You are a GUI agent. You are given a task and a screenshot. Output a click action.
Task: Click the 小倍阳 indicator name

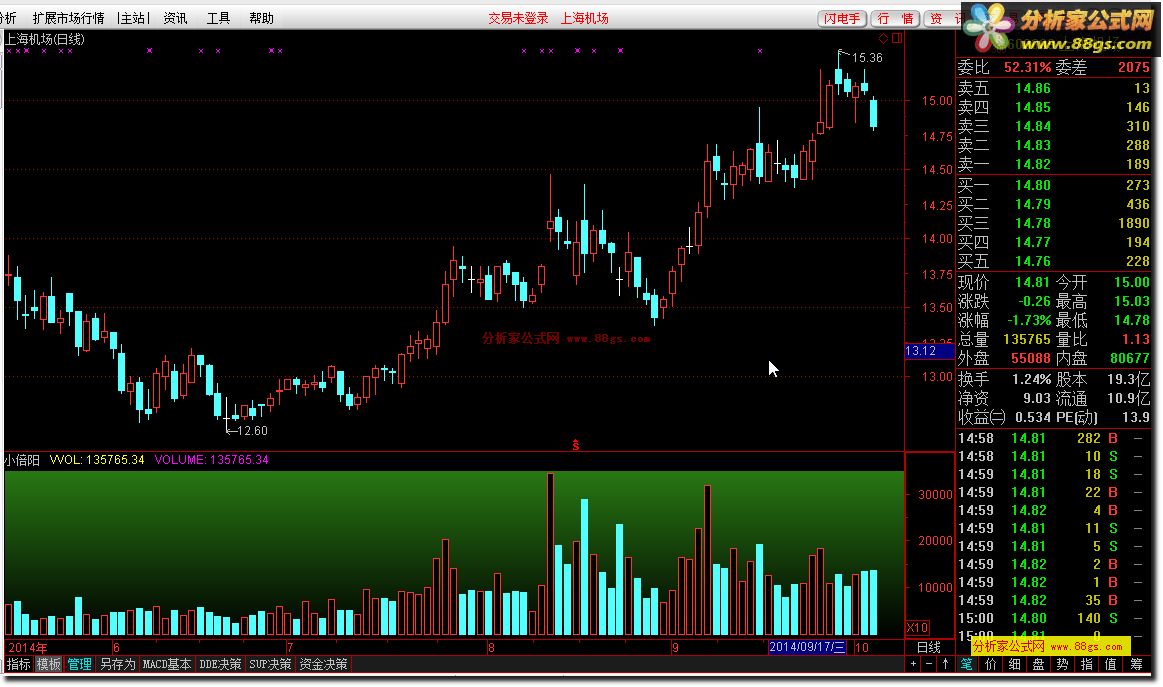(22, 460)
